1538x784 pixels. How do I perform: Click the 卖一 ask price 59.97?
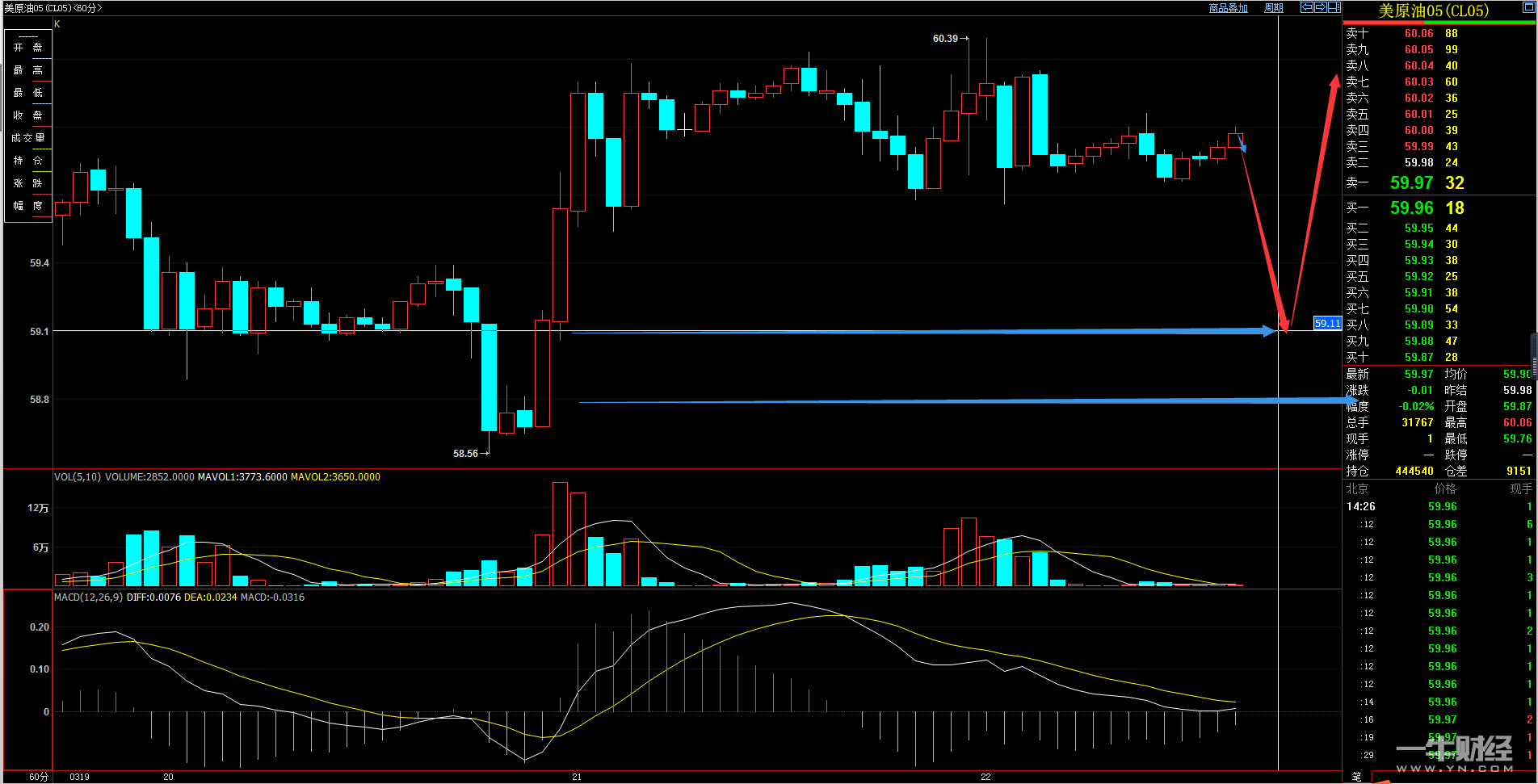(1411, 183)
